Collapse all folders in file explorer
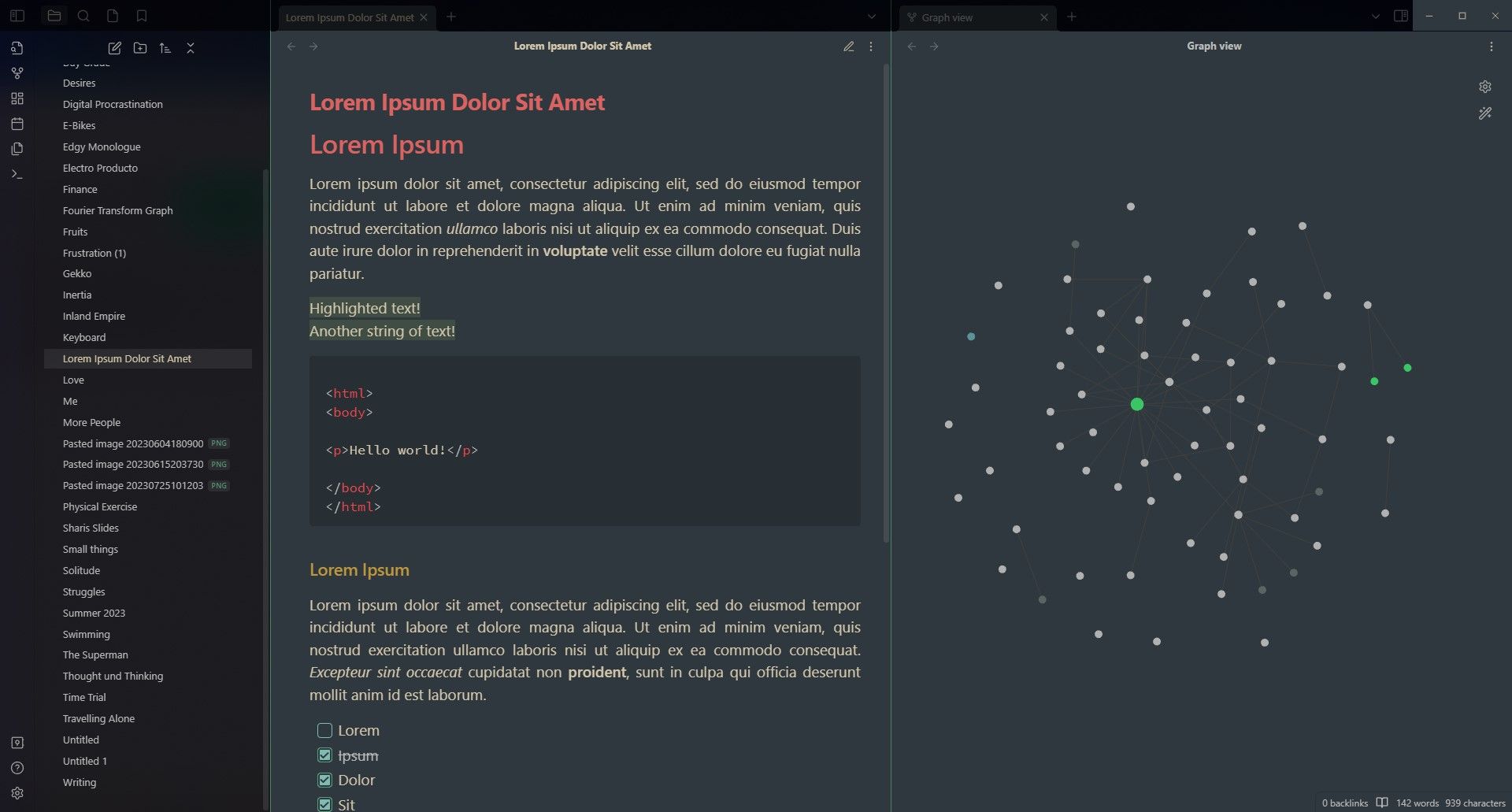Screen dimensions: 1512x812 pyautogui.click(x=190, y=48)
